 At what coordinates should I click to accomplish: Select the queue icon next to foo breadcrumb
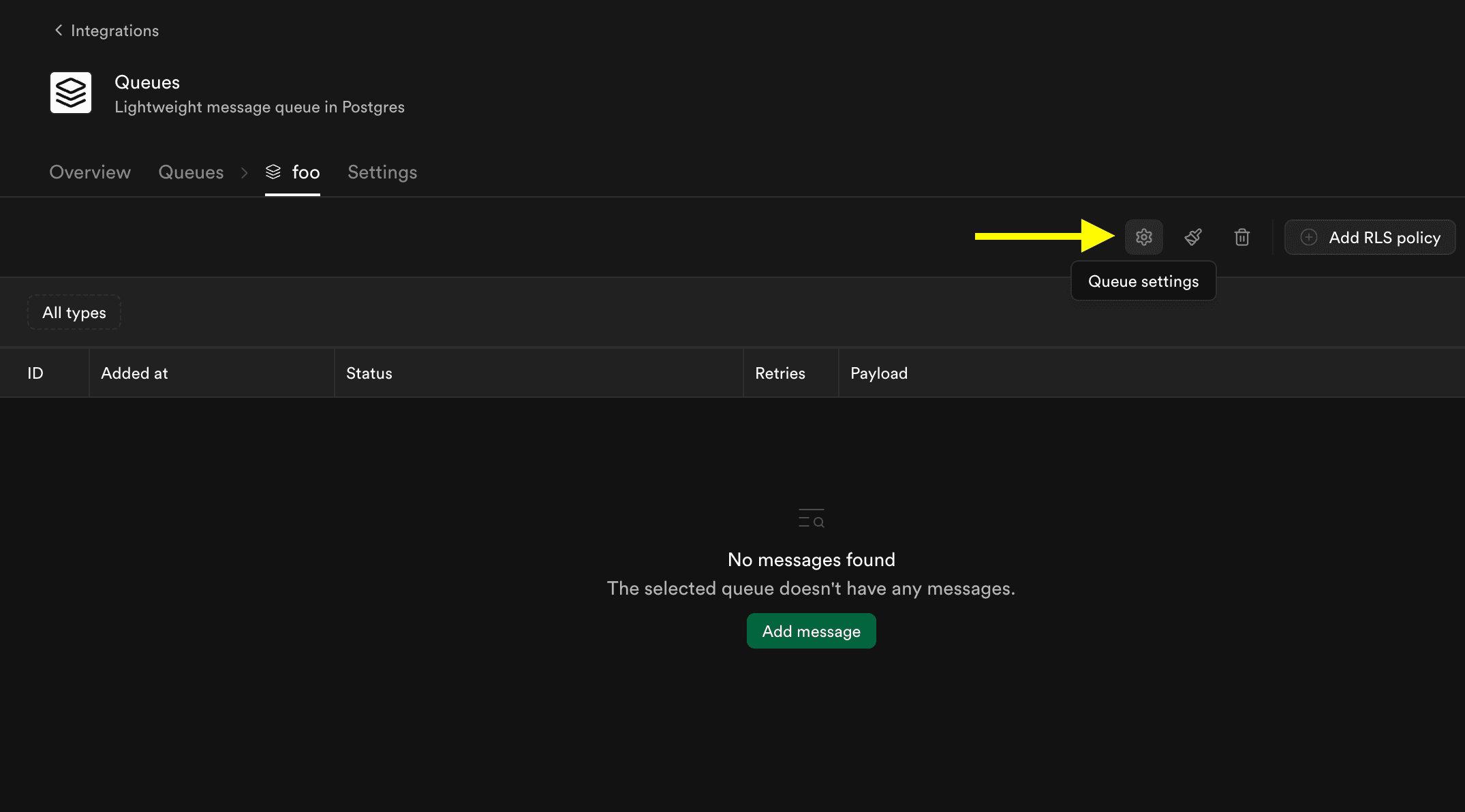272,172
